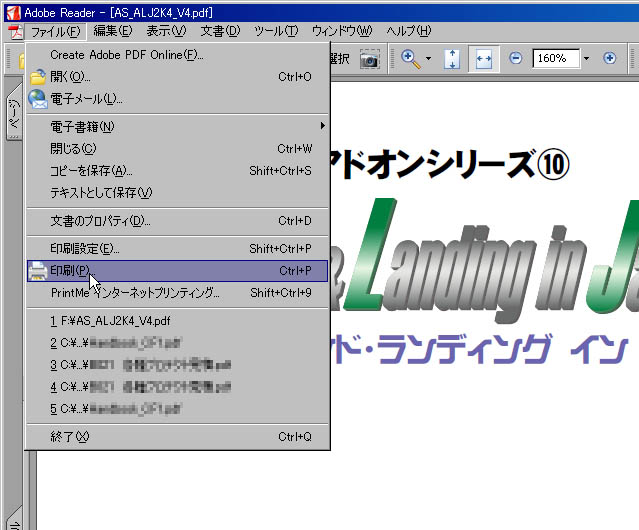Open recent file number 5

click(177, 409)
